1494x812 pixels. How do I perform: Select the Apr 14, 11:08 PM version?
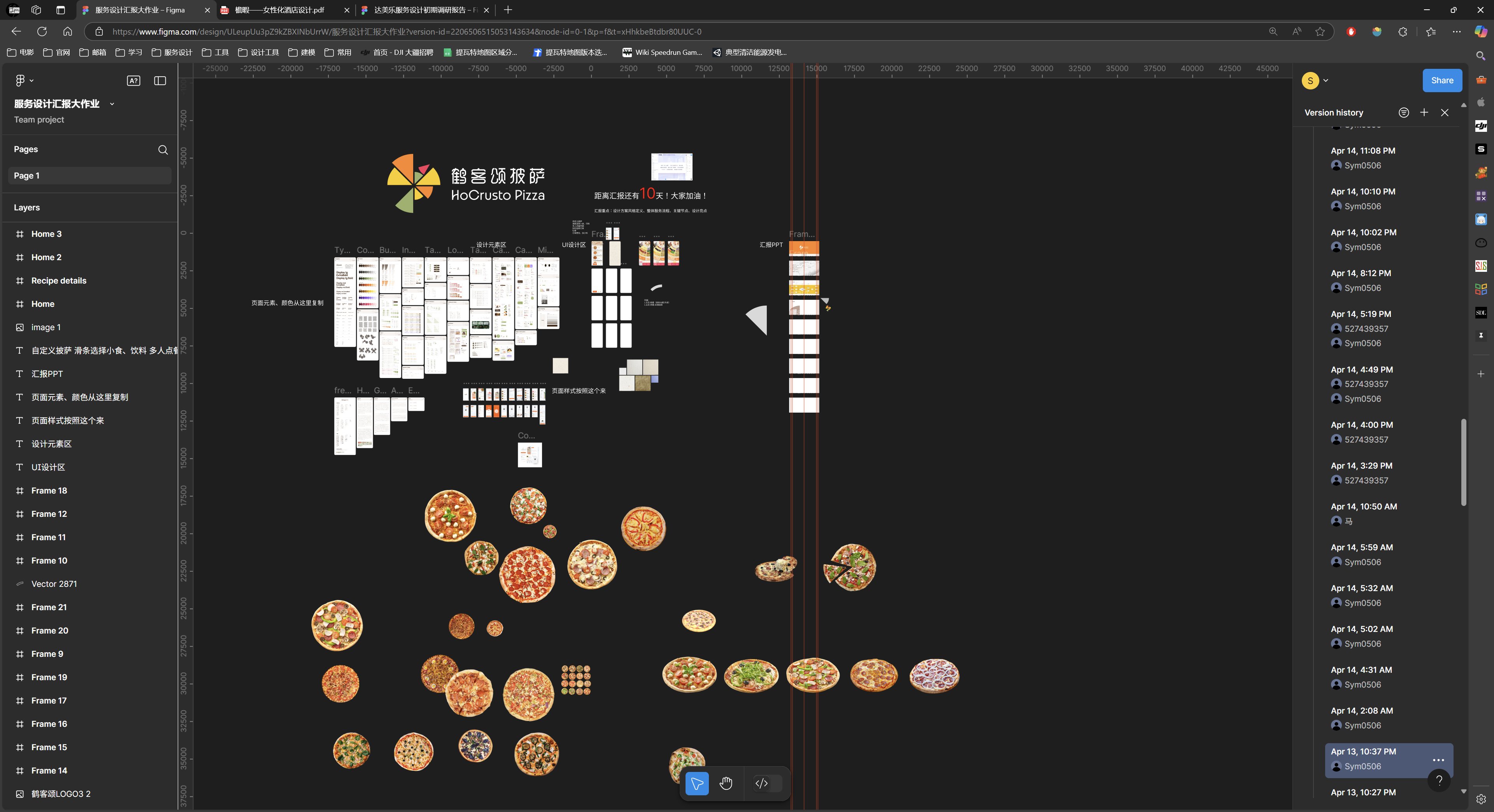click(x=1363, y=150)
